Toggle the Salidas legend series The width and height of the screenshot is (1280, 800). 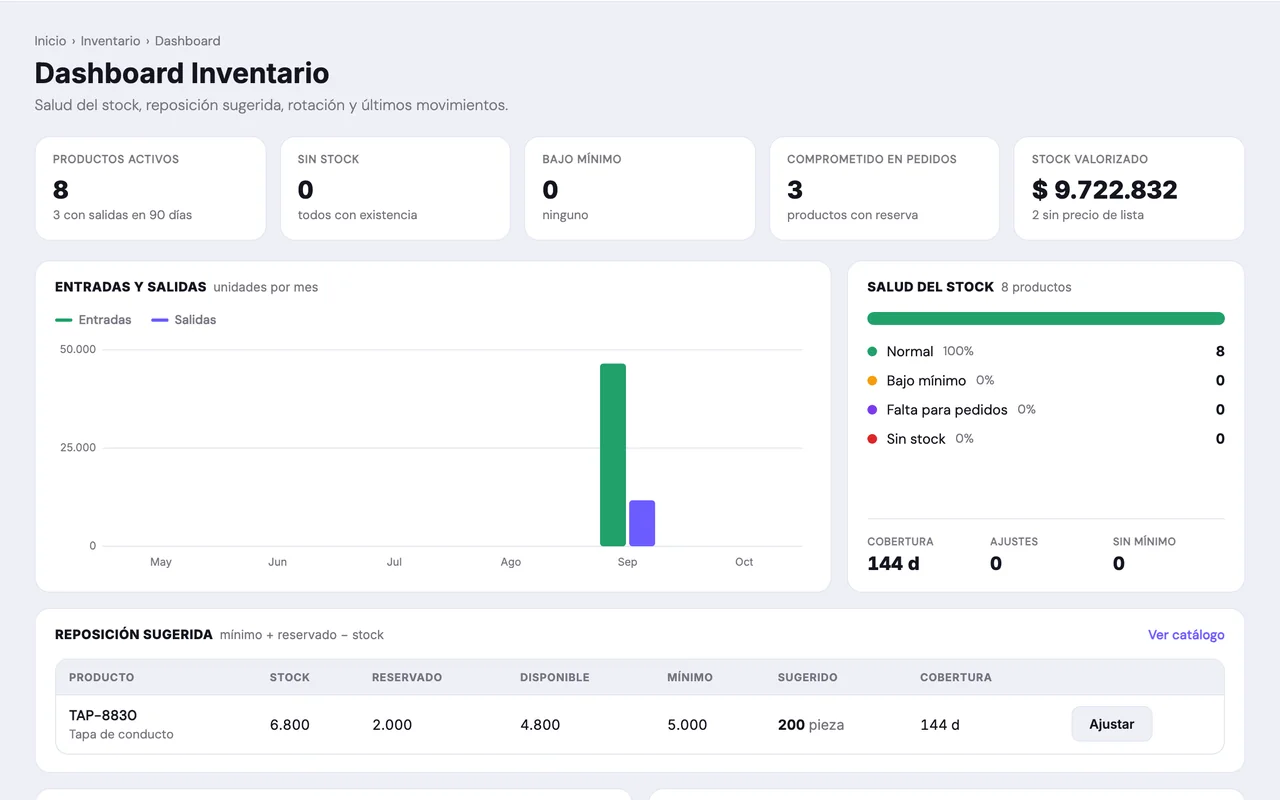tap(184, 320)
